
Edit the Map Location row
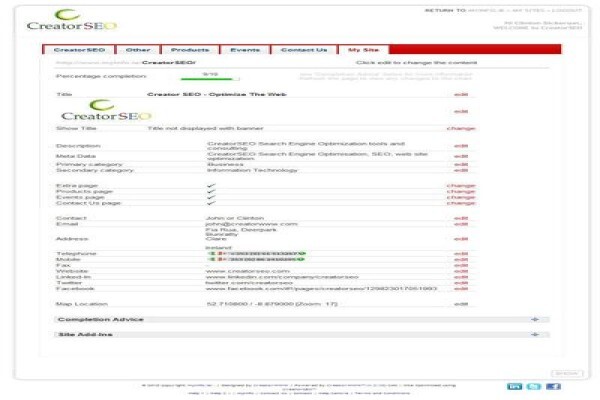click(x=461, y=304)
